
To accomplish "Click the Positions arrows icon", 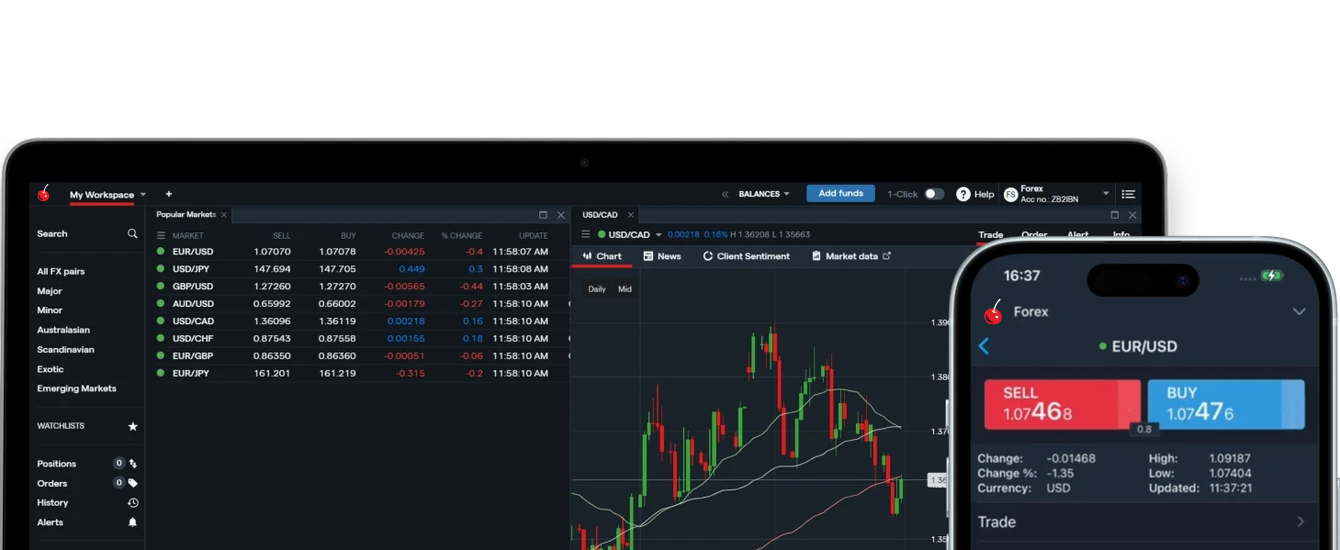I will 133,464.
